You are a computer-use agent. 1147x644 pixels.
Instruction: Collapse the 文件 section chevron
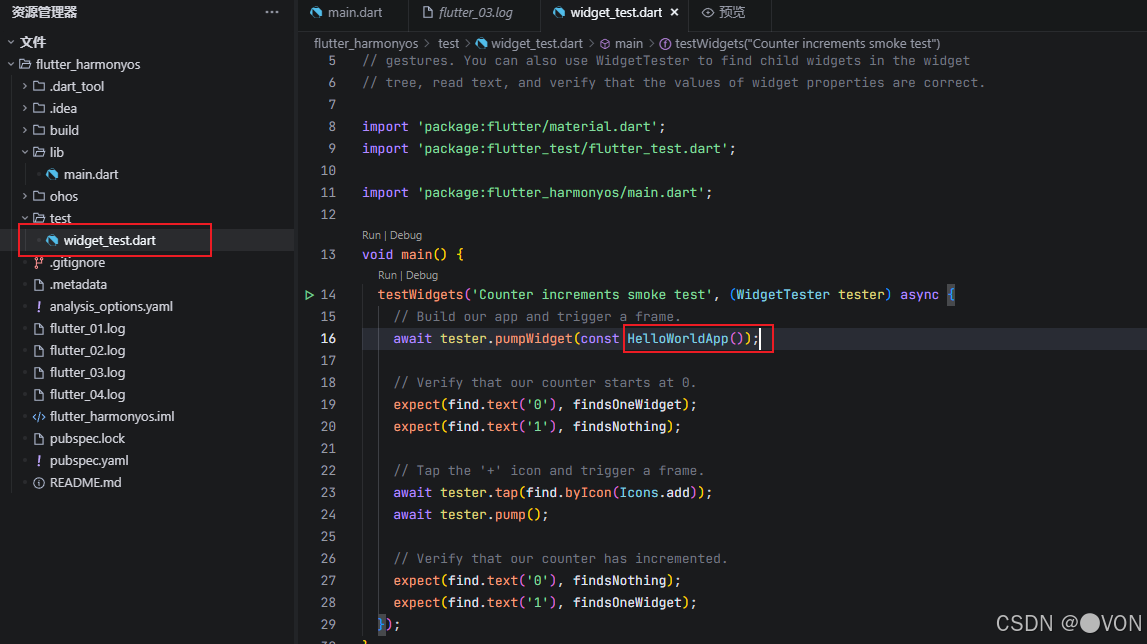11,42
